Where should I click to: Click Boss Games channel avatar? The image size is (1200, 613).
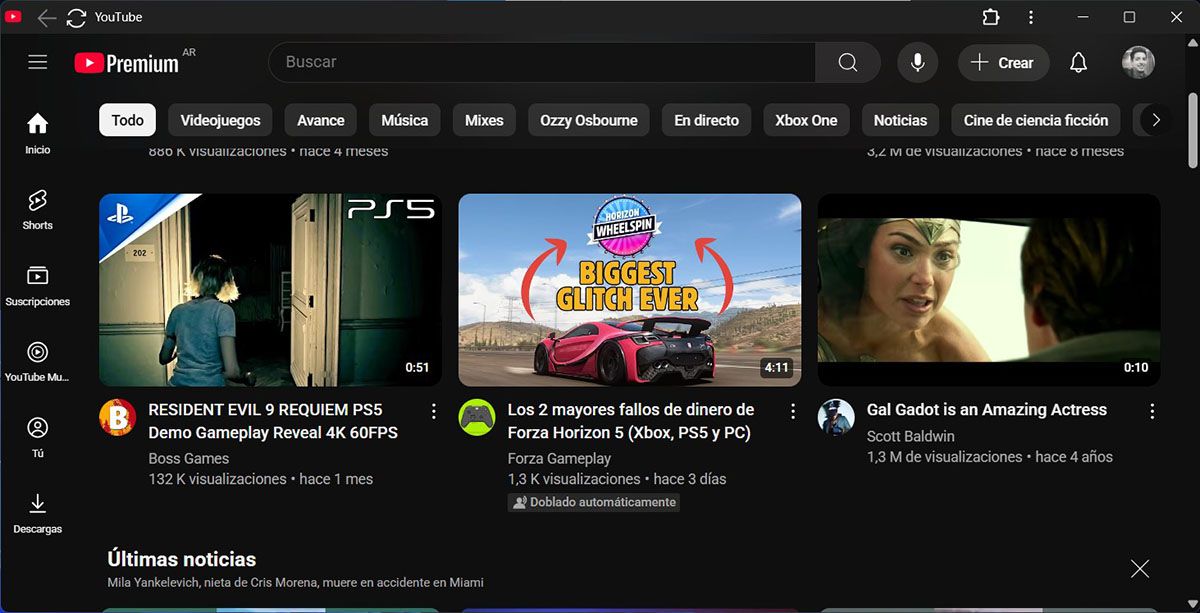pos(117,417)
